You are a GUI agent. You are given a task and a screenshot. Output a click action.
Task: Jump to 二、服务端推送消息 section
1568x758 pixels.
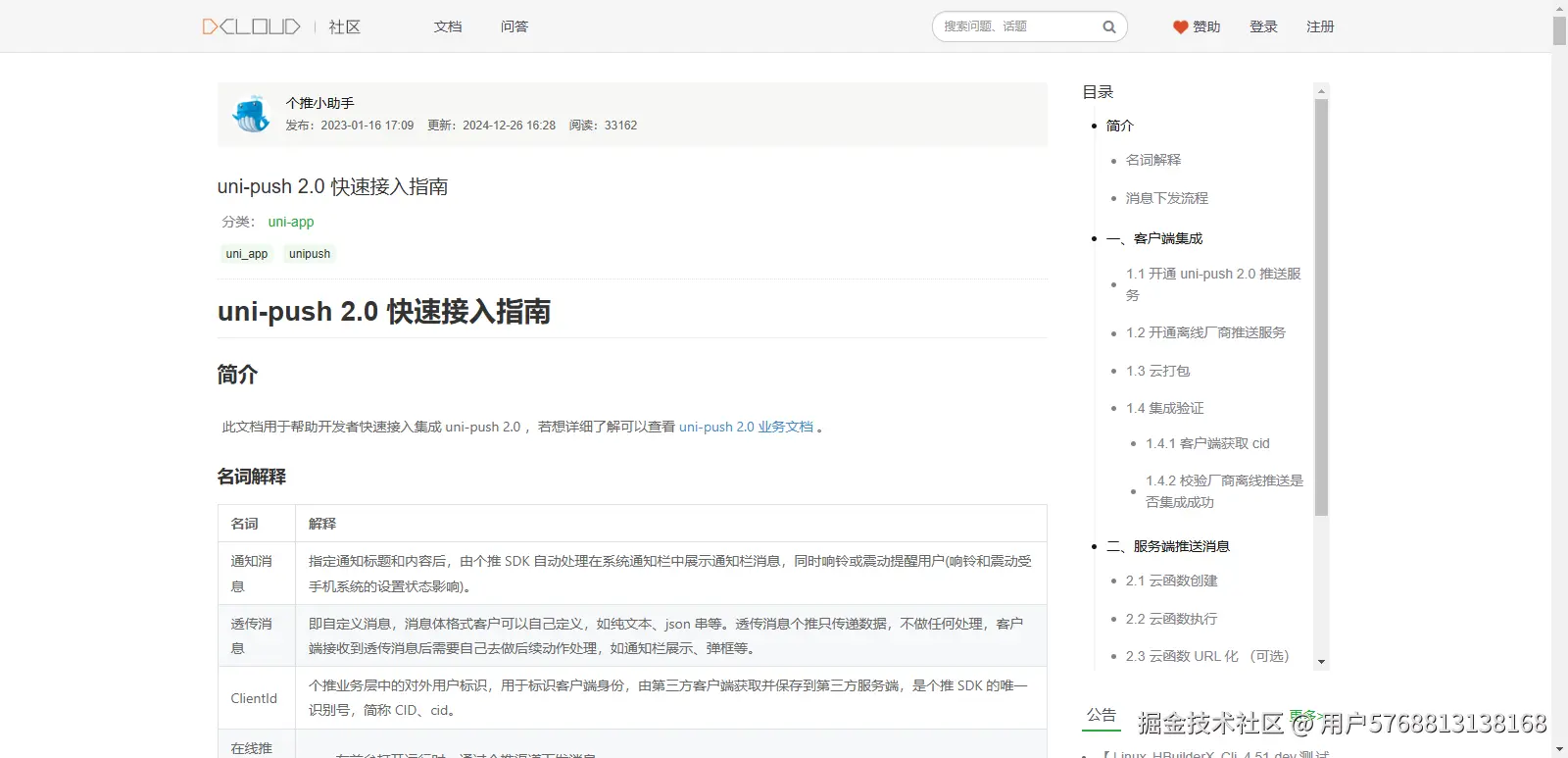[1168, 546]
